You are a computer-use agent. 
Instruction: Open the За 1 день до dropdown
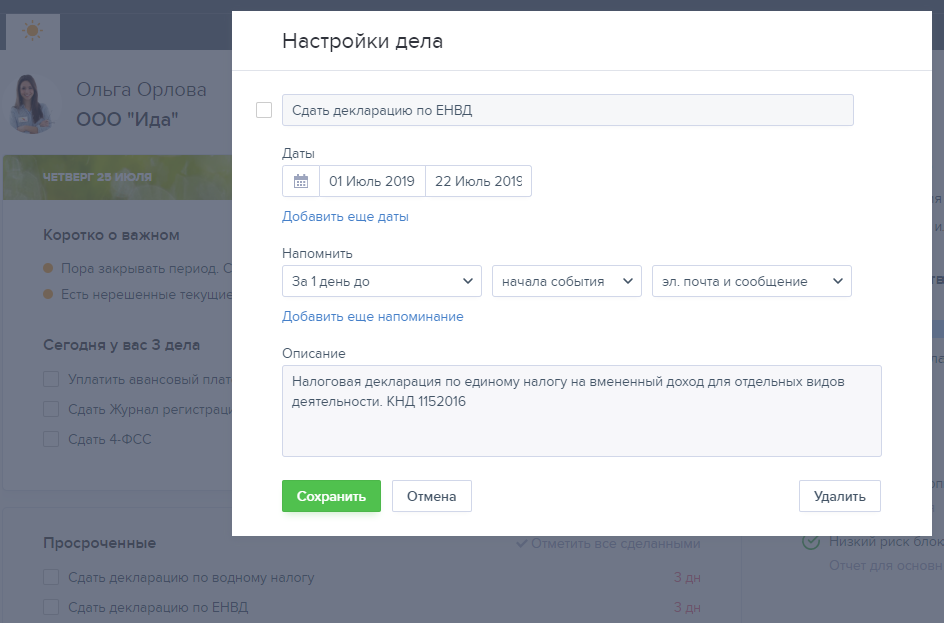point(381,281)
